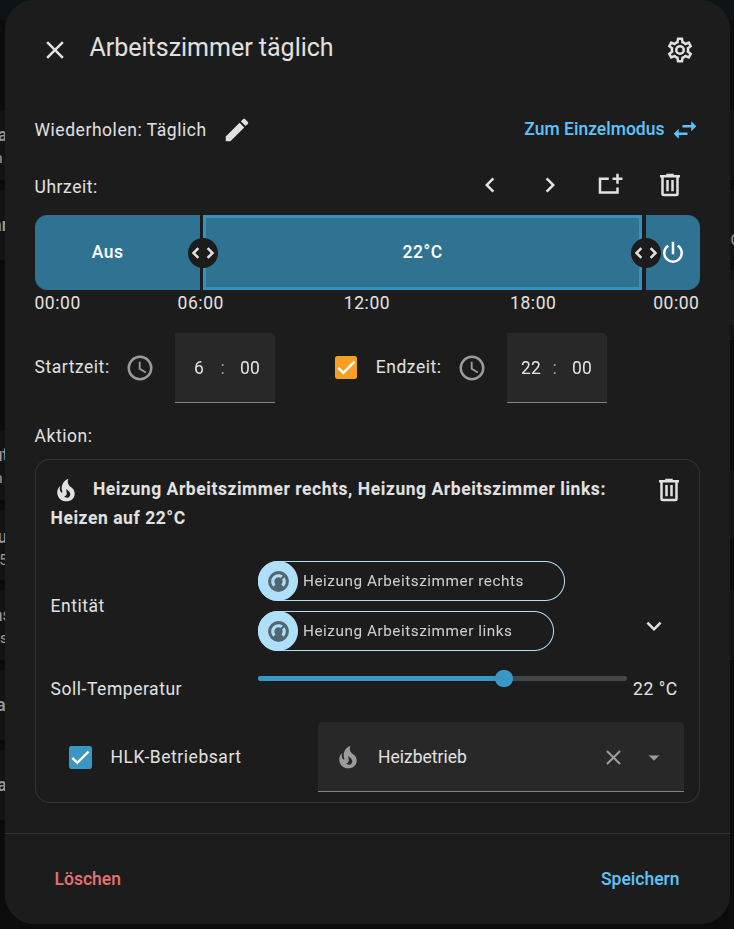The image size is (734, 929).
Task: Click the Speichern button
Action: pos(639,879)
